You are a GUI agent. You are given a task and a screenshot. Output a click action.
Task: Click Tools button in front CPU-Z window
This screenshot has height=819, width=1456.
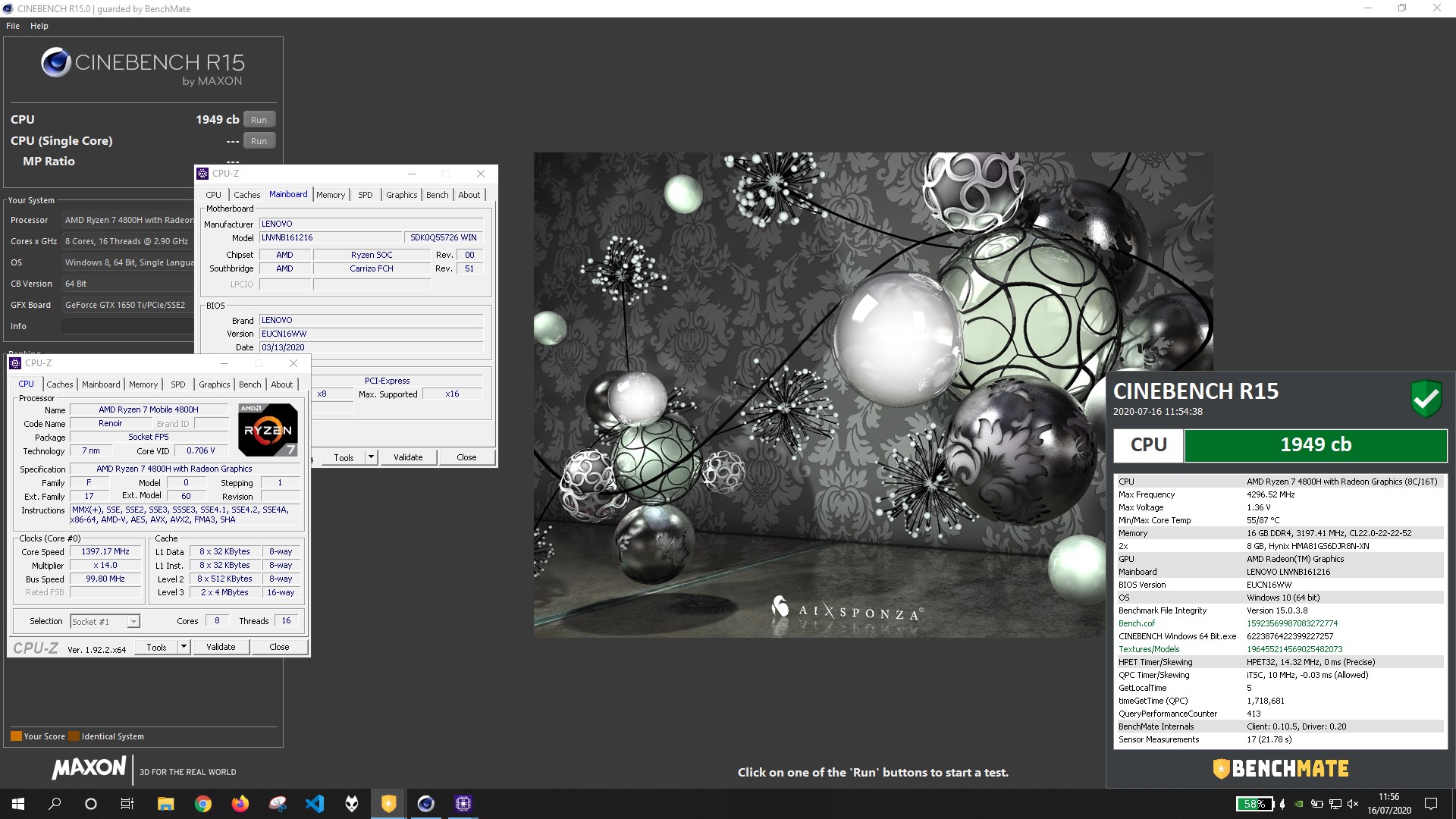(x=156, y=647)
